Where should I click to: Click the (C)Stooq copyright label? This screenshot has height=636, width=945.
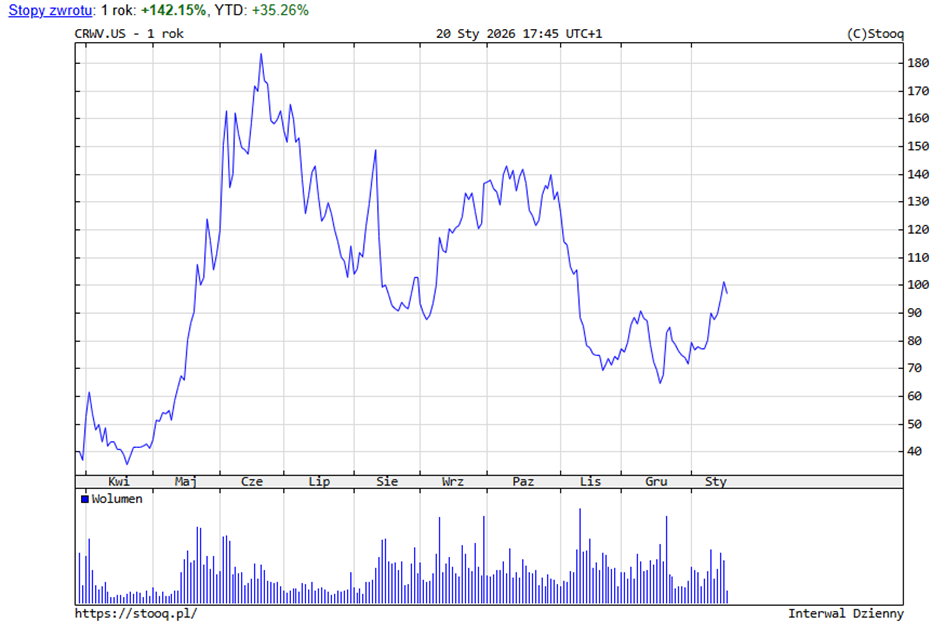click(x=874, y=33)
